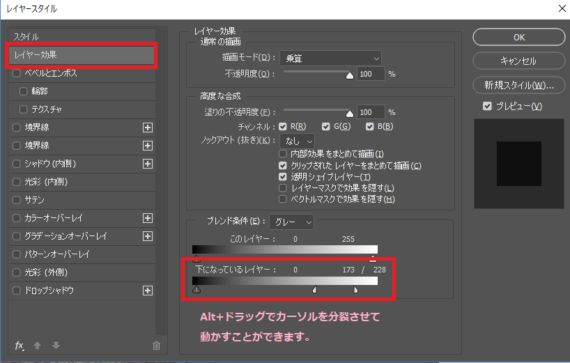570x363 pixels.
Task: Enable the ベベルとエンボス checkbox
Action: pos(16,73)
